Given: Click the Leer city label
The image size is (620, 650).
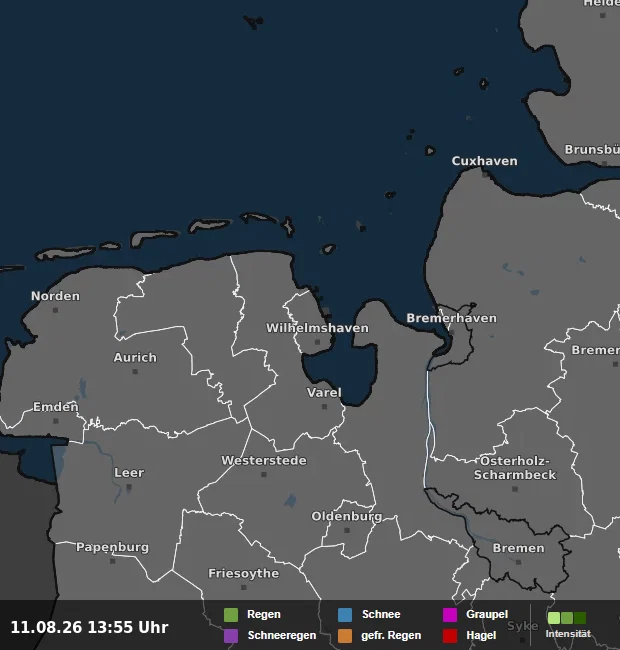Looking at the screenshot, I should coord(129,473).
